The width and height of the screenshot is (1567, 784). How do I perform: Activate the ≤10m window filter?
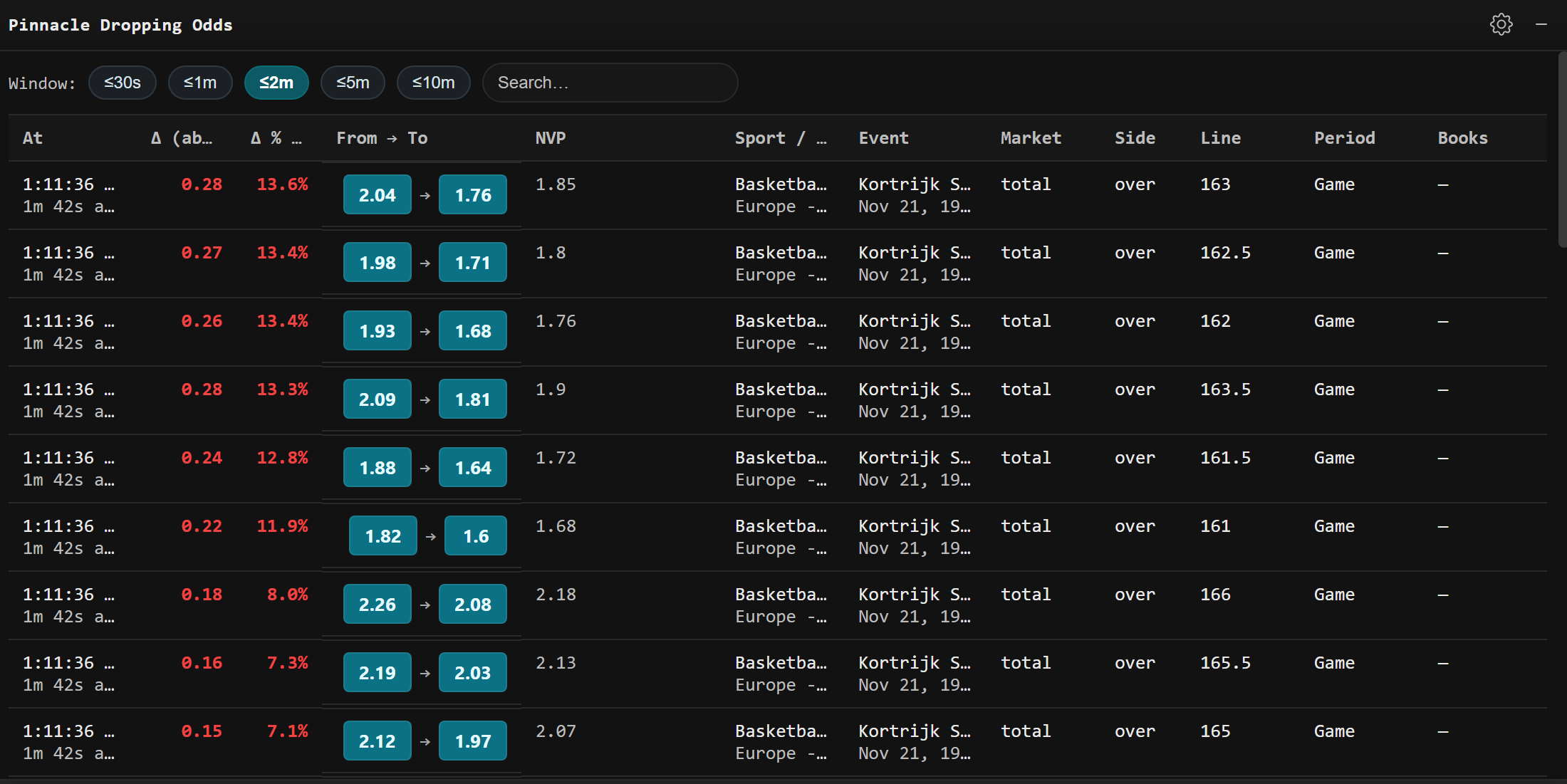(x=433, y=82)
